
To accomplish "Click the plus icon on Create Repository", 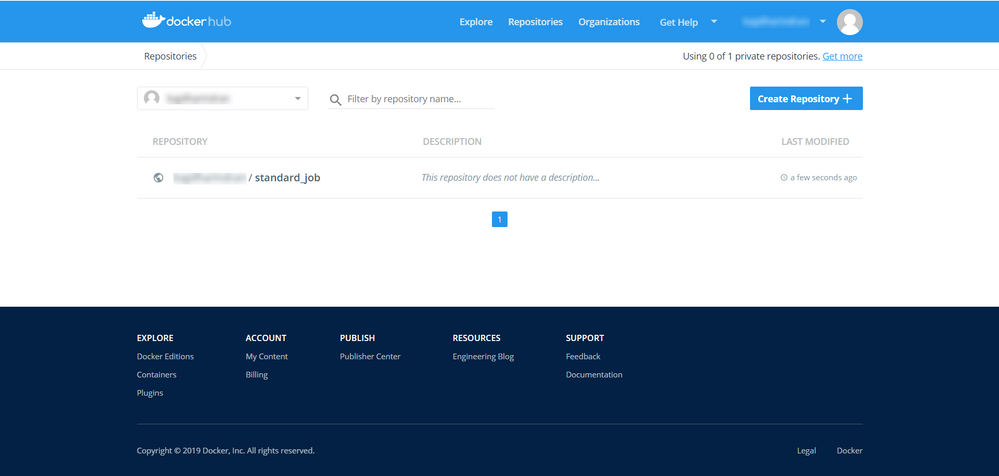I will click(848, 99).
